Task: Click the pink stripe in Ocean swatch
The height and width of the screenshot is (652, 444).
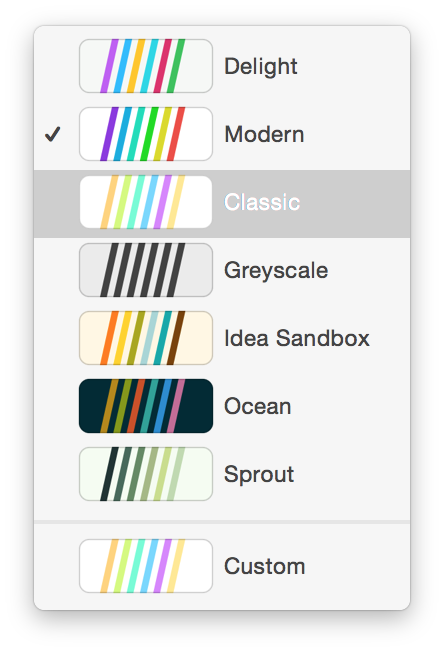Action: [x=176, y=406]
